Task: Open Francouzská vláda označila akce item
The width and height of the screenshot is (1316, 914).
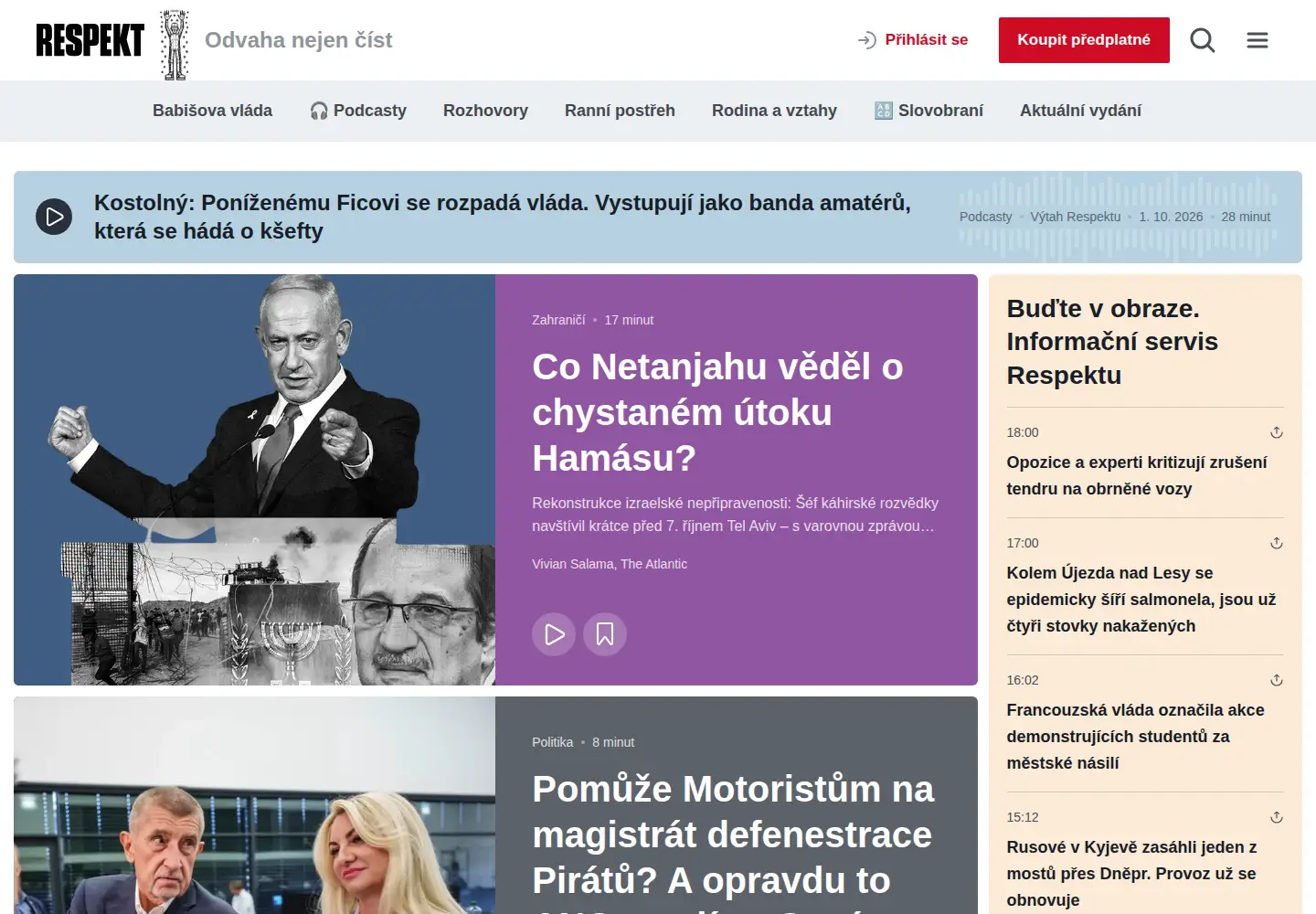Action: (1135, 737)
